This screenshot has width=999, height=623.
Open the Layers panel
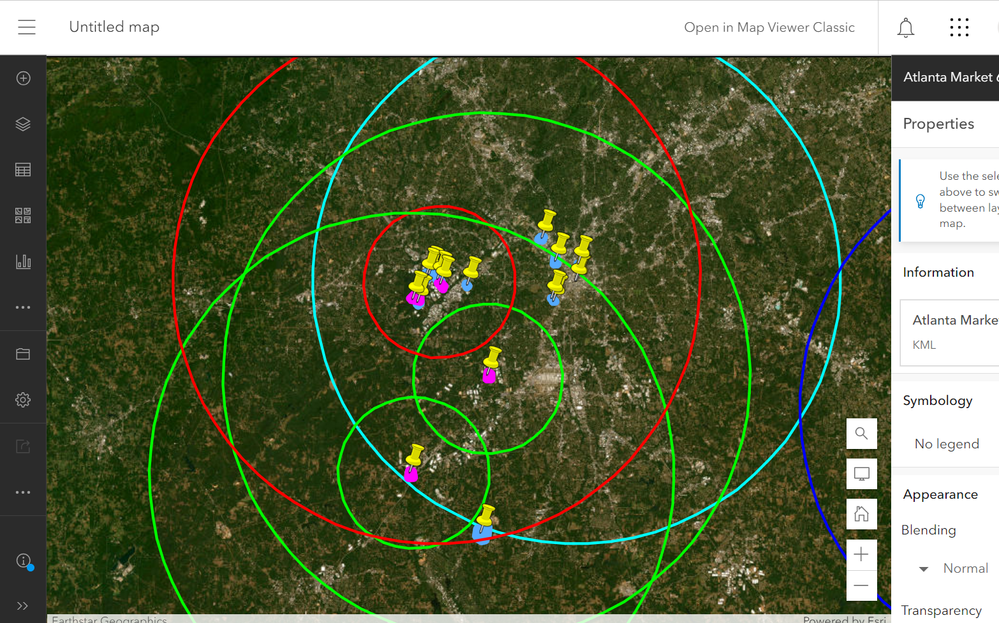[x=23, y=124]
